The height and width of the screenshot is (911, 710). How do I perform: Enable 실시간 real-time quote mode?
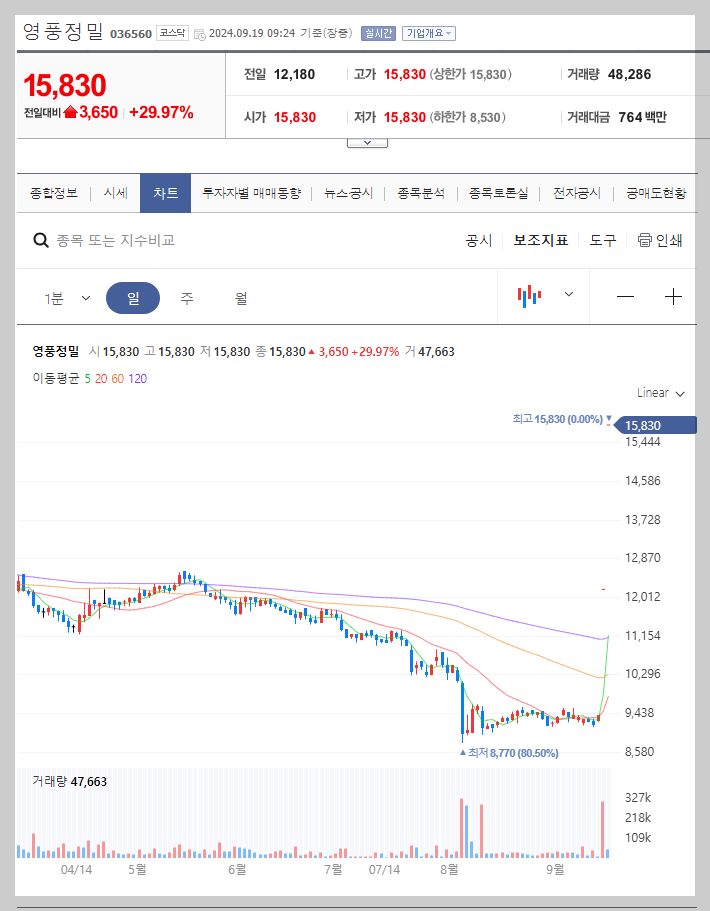click(378, 33)
